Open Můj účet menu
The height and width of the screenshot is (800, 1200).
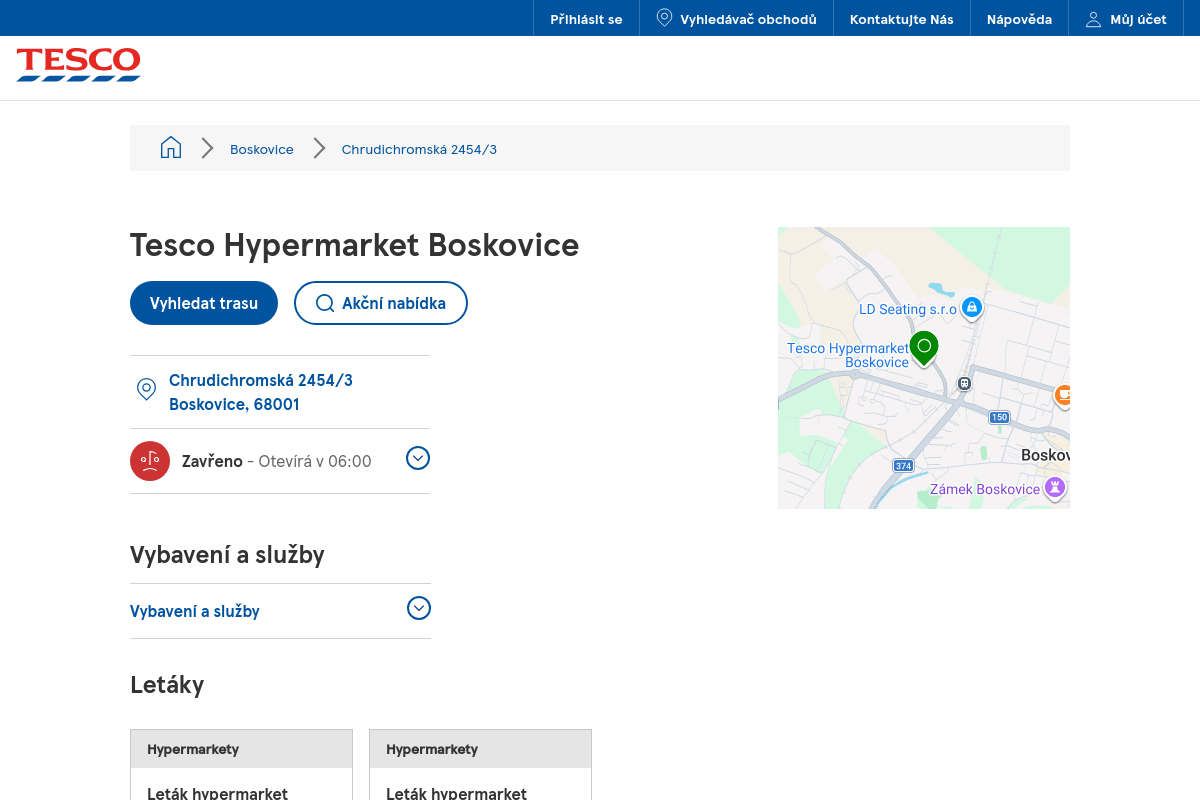1126,19
